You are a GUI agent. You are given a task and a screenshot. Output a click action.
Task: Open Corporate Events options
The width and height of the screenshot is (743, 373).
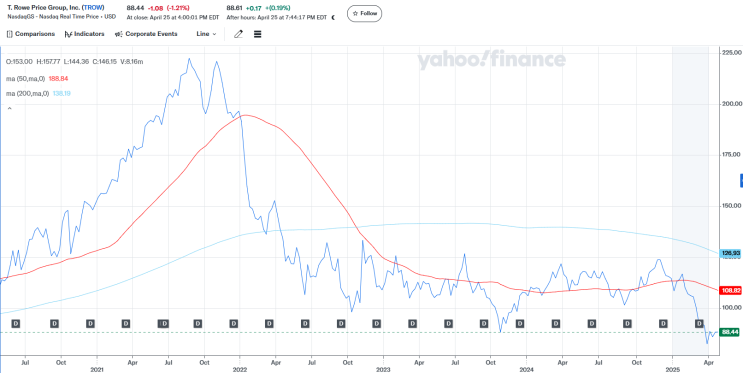click(146, 34)
